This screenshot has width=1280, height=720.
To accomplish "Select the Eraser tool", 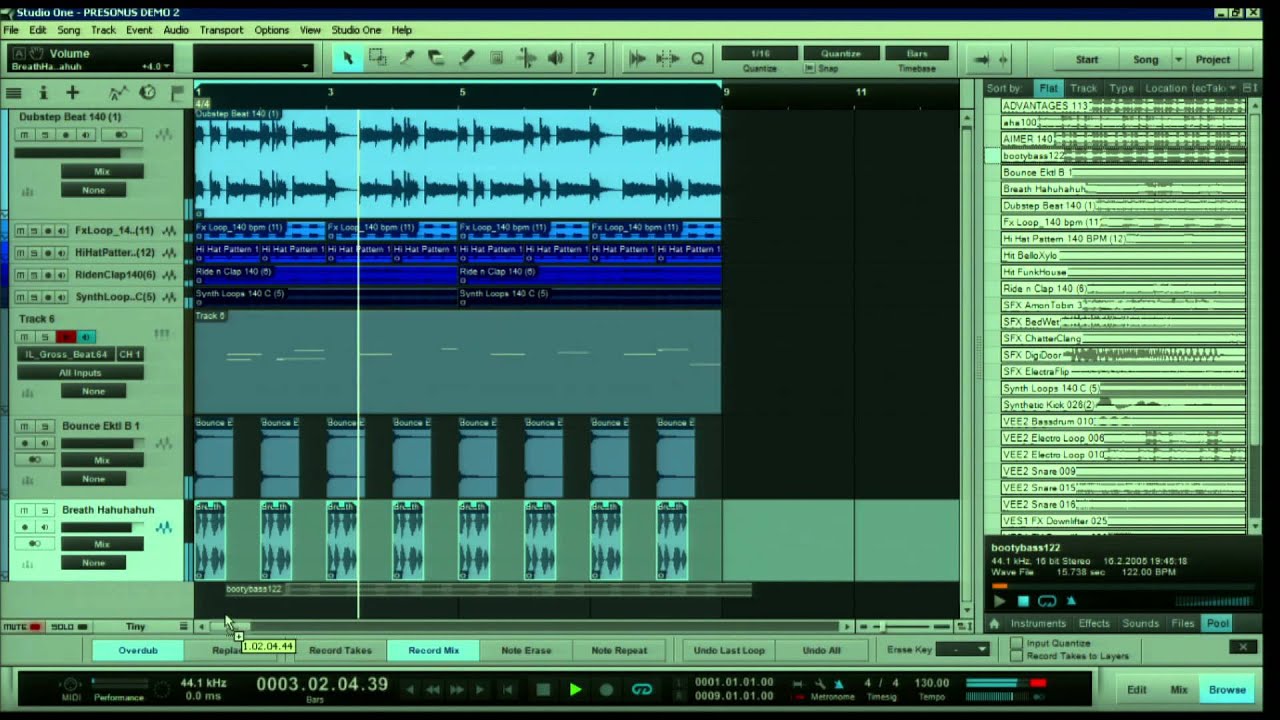I will pos(436,58).
